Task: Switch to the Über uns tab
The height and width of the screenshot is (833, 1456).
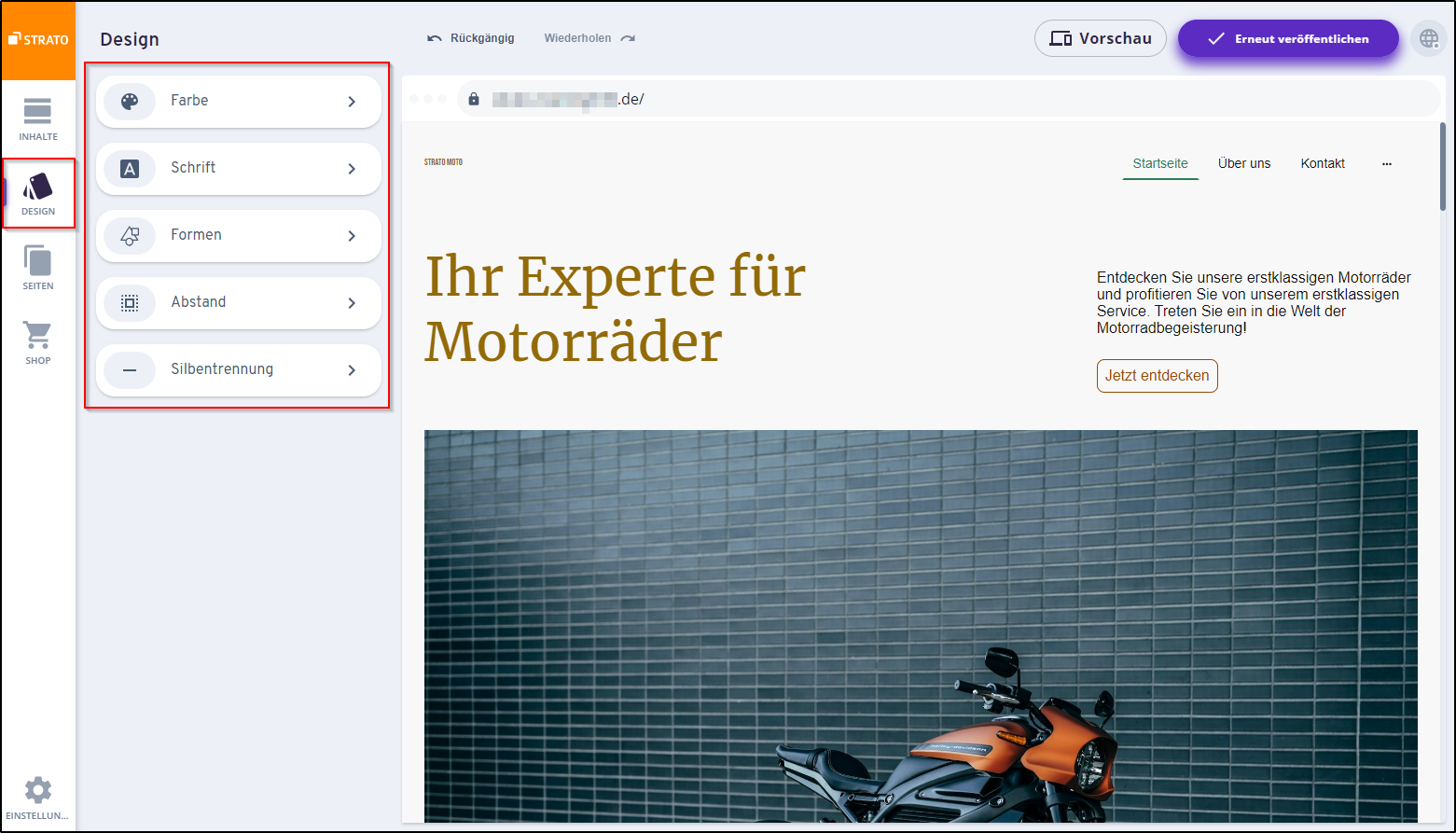Action: pos(1244,163)
